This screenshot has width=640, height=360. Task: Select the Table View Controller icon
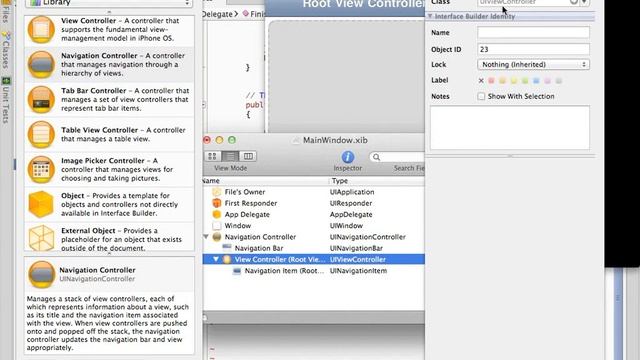click(x=41, y=135)
